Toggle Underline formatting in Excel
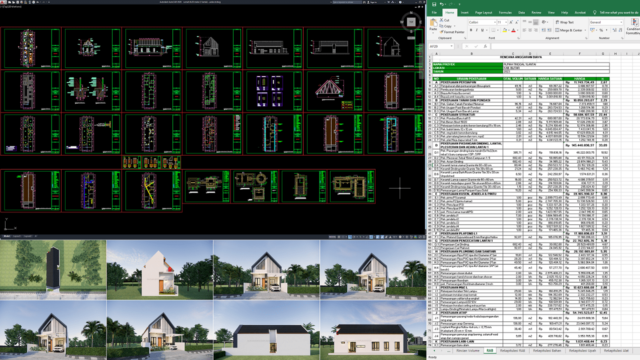Screen dimensions: 640x360 point(482,30)
